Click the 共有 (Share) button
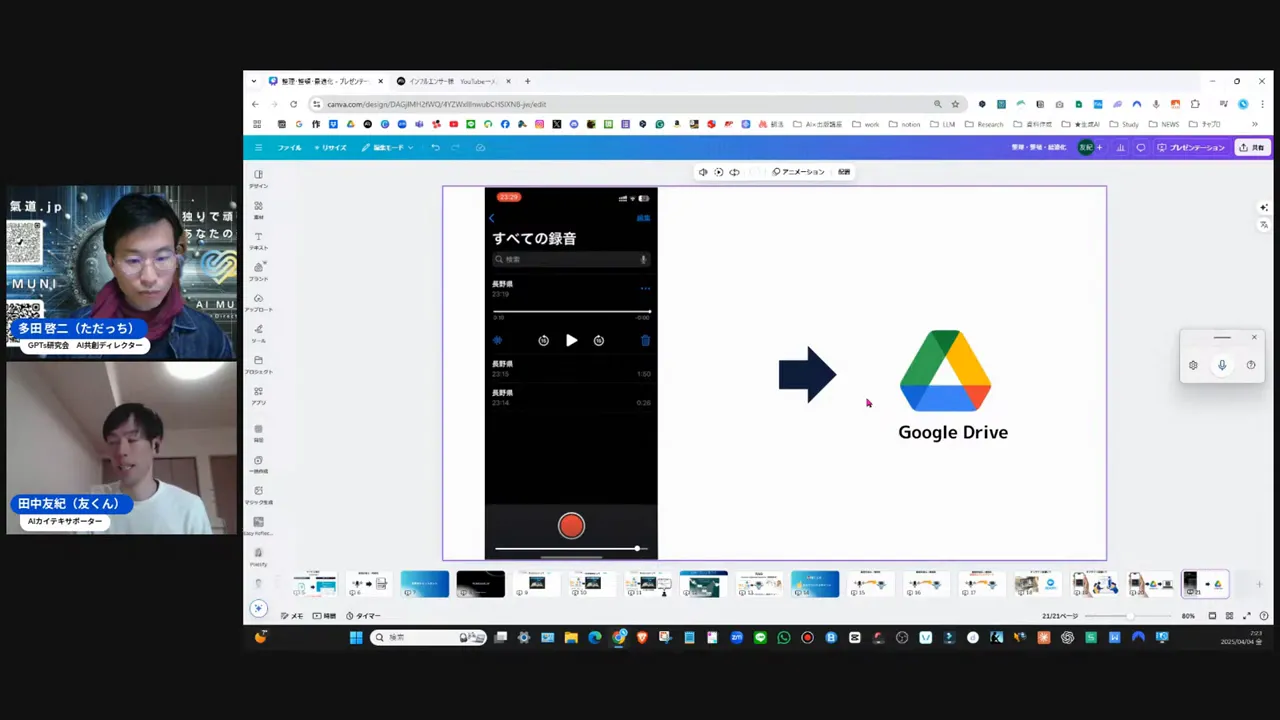This screenshot has height=720, width=1280. [1253, 147]
